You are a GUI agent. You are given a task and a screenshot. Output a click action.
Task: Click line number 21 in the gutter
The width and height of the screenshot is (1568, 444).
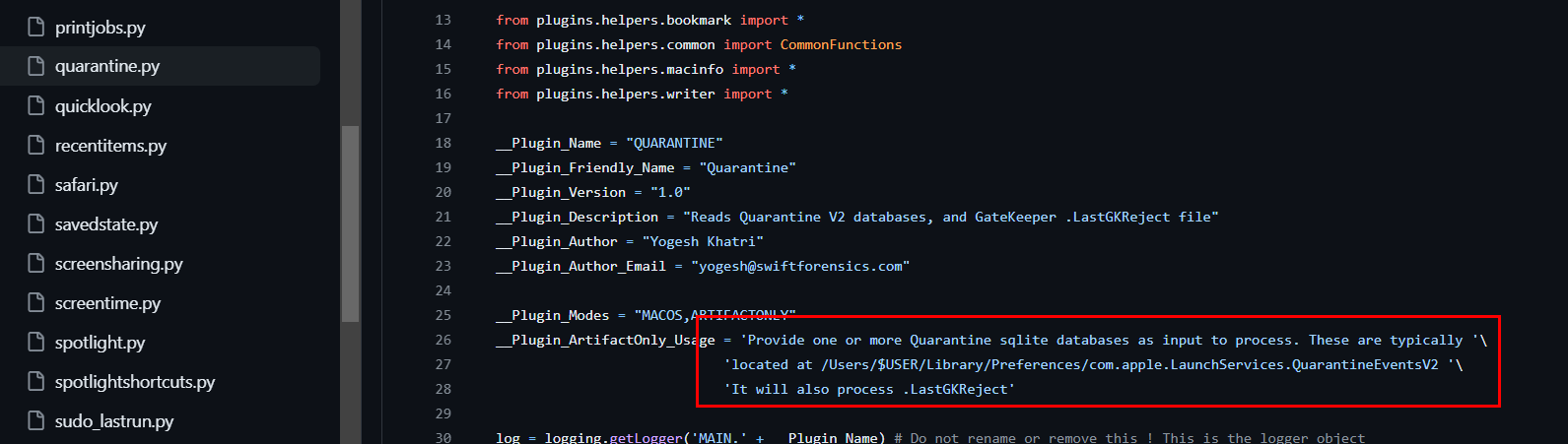[x=443, y=217]
